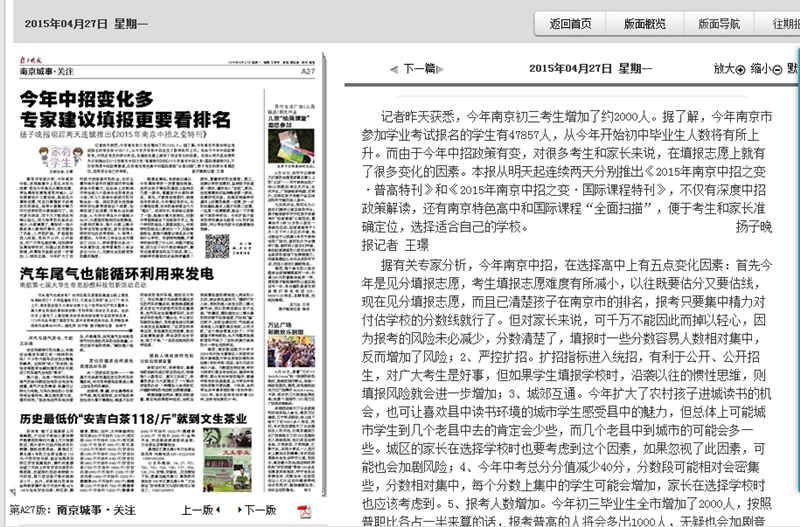Viewport: 800px width, 527px height.
Task: Open the 版面概览 tab
Action: coord(644,24)
